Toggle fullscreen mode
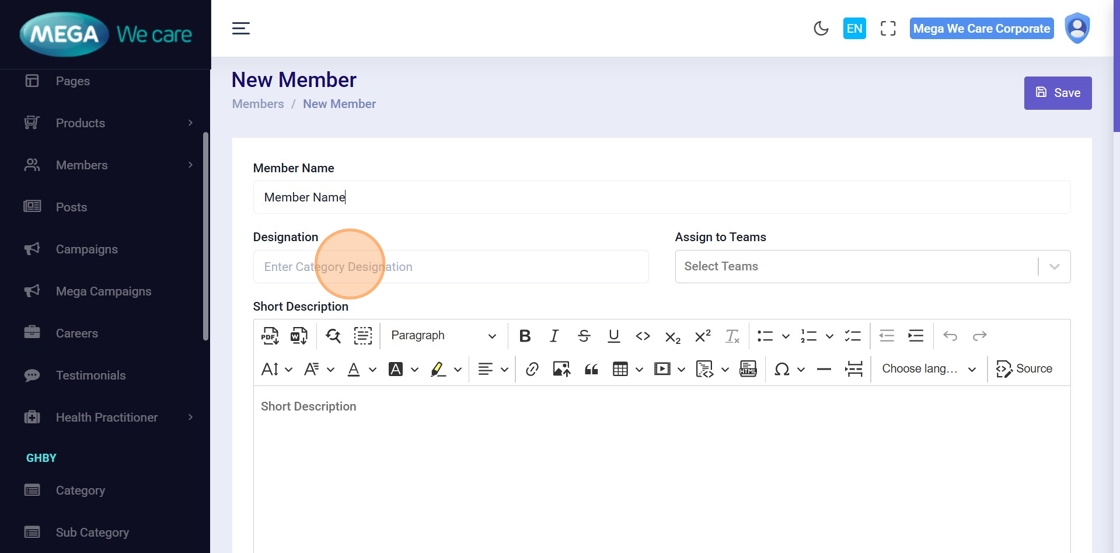Image resolution: width=1120 pixels, height=553 pixels. [x=888, y=29]
